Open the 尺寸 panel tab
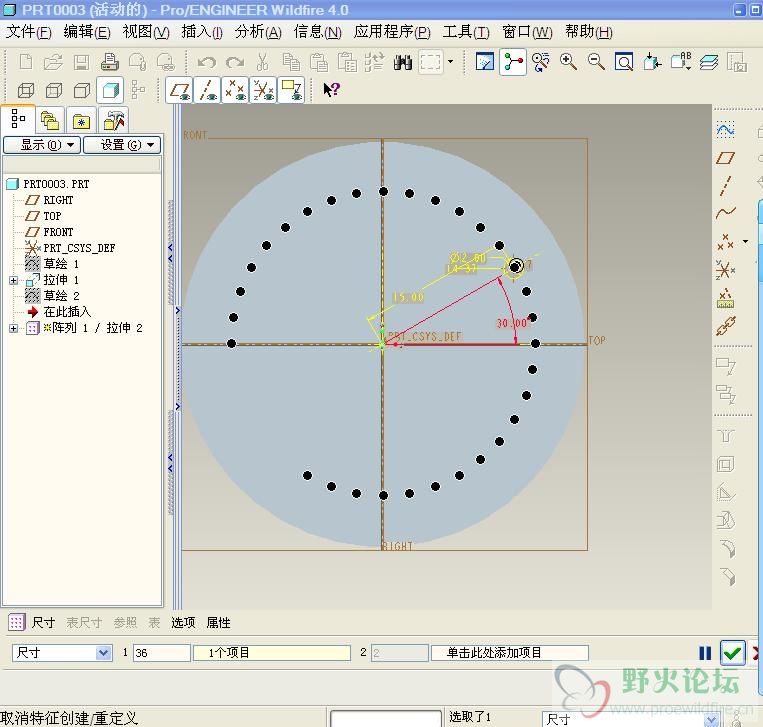This screenshot has width=763, height=727. click(43, 622)
